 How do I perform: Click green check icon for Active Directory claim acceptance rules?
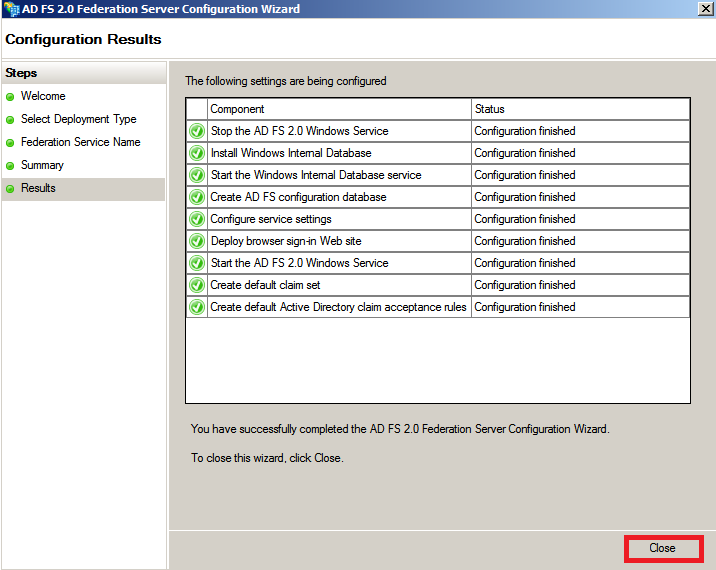197,307
